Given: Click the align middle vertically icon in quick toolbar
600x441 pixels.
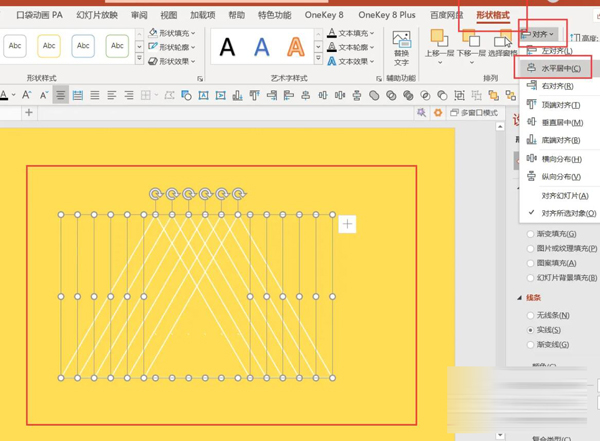Looking at the screenshot, I should click(x=323, y=95).
